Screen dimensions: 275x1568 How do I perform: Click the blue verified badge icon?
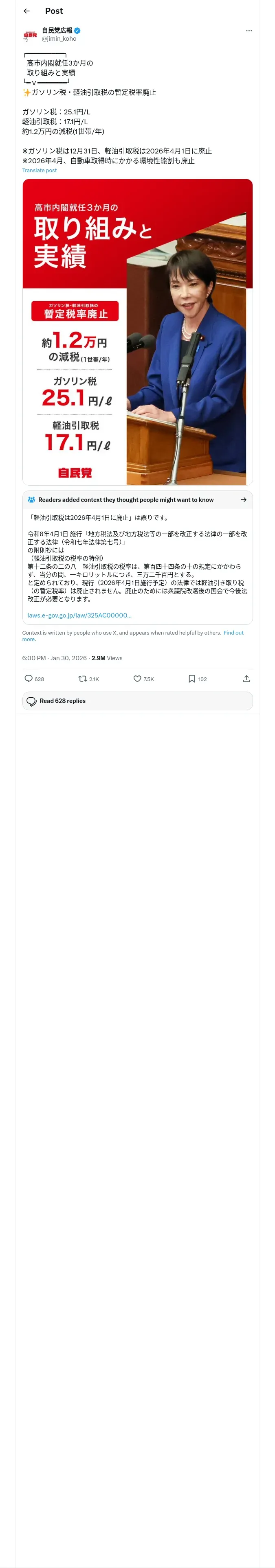point(77,31)
